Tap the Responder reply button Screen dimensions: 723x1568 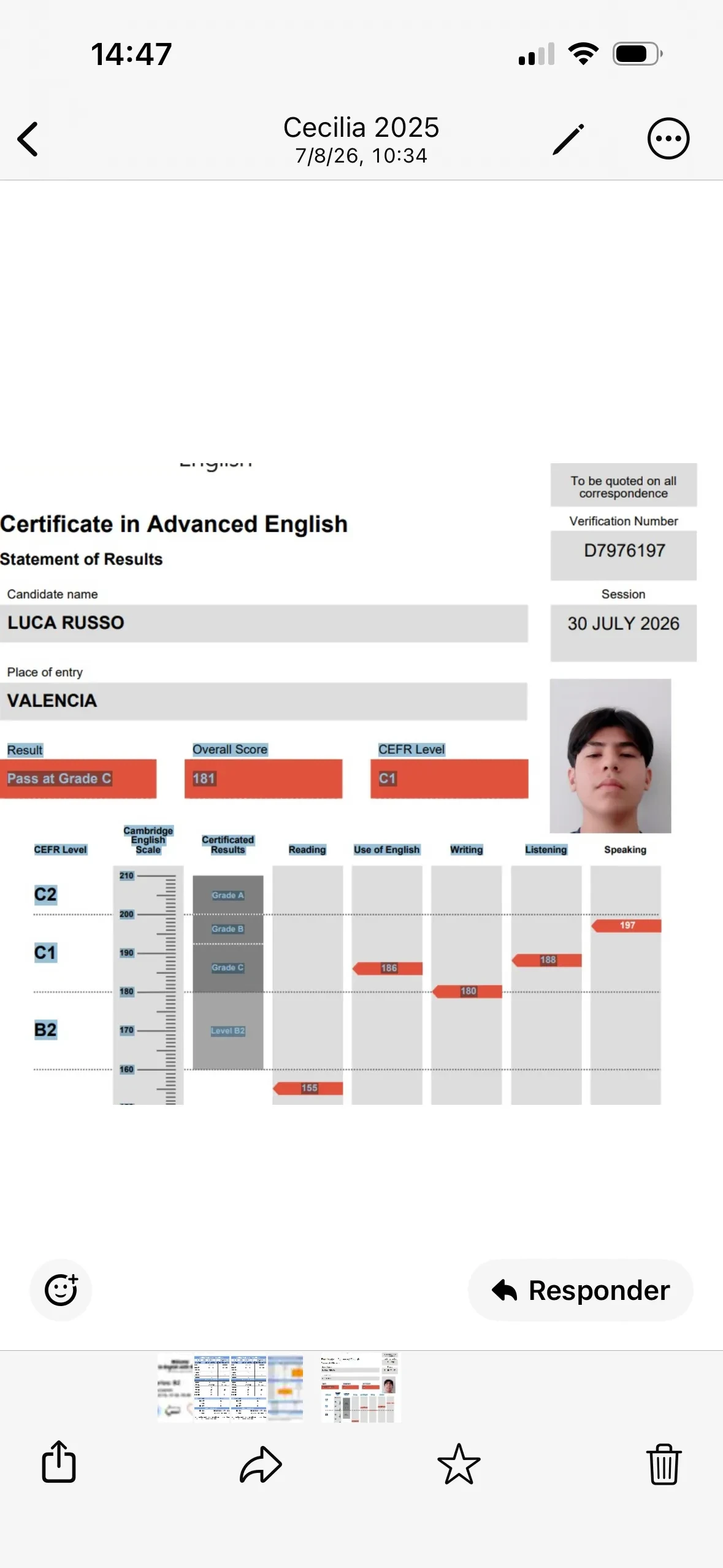click(580, 1289)
